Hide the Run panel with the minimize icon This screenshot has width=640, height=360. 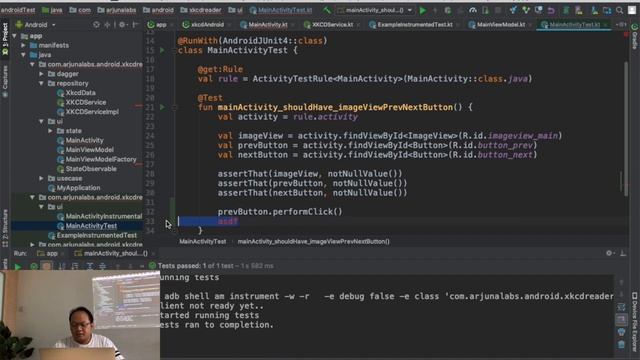(623, 253)
